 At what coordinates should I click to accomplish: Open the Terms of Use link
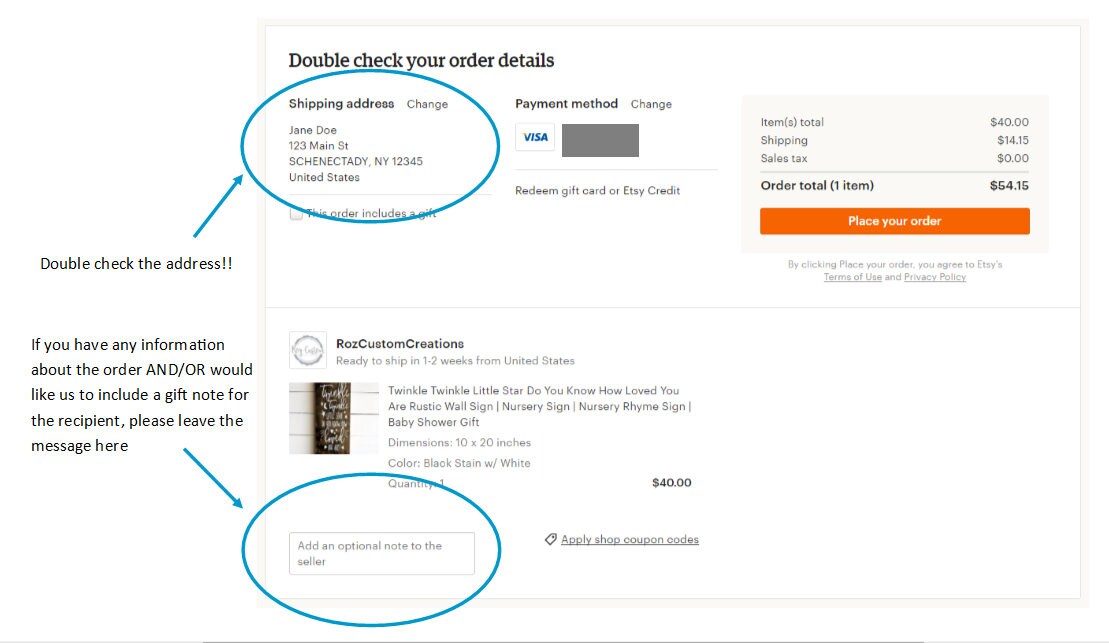852,277
